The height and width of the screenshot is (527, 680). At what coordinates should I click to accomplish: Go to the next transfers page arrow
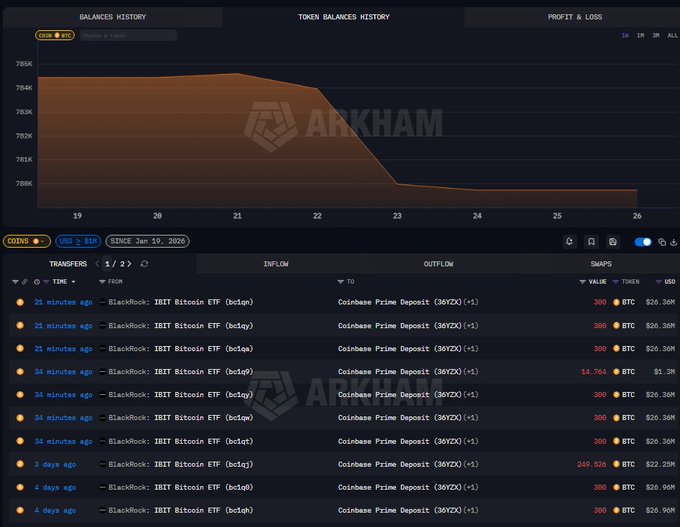pos(129,264)
